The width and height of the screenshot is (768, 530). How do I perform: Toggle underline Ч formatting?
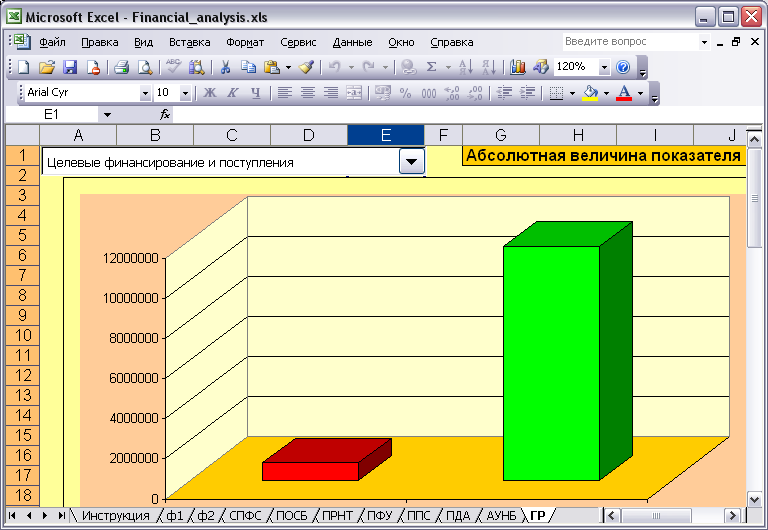click(x=255, y=93)
